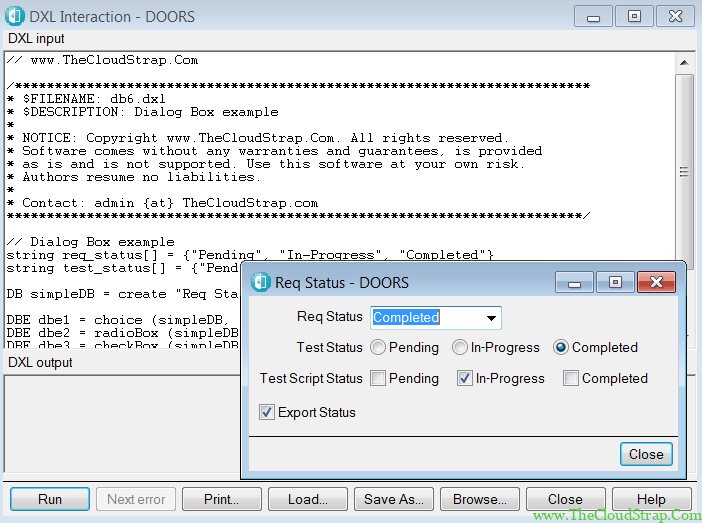Select Test Status Completed radio button
The width and height of the screenshot is (702, 523).
click(561, 347)
